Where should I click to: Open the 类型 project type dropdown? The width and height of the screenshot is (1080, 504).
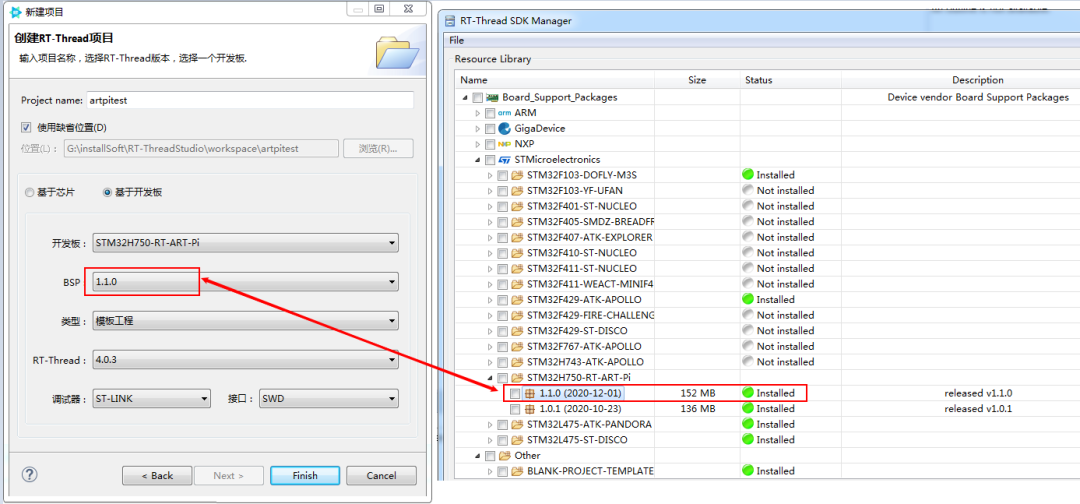[245, 321]
